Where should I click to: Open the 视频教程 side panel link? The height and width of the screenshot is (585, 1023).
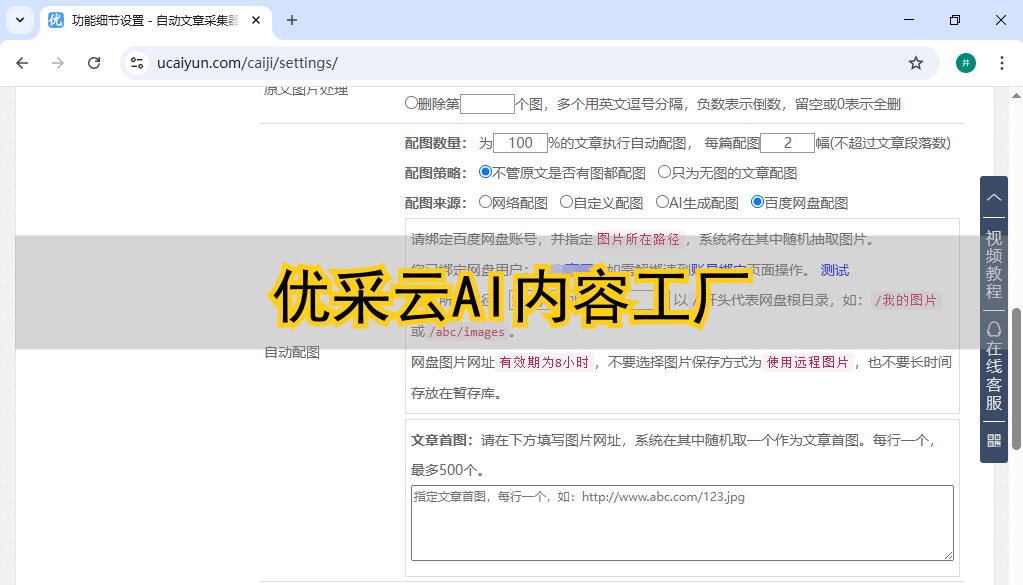click(x=993, y=265)
